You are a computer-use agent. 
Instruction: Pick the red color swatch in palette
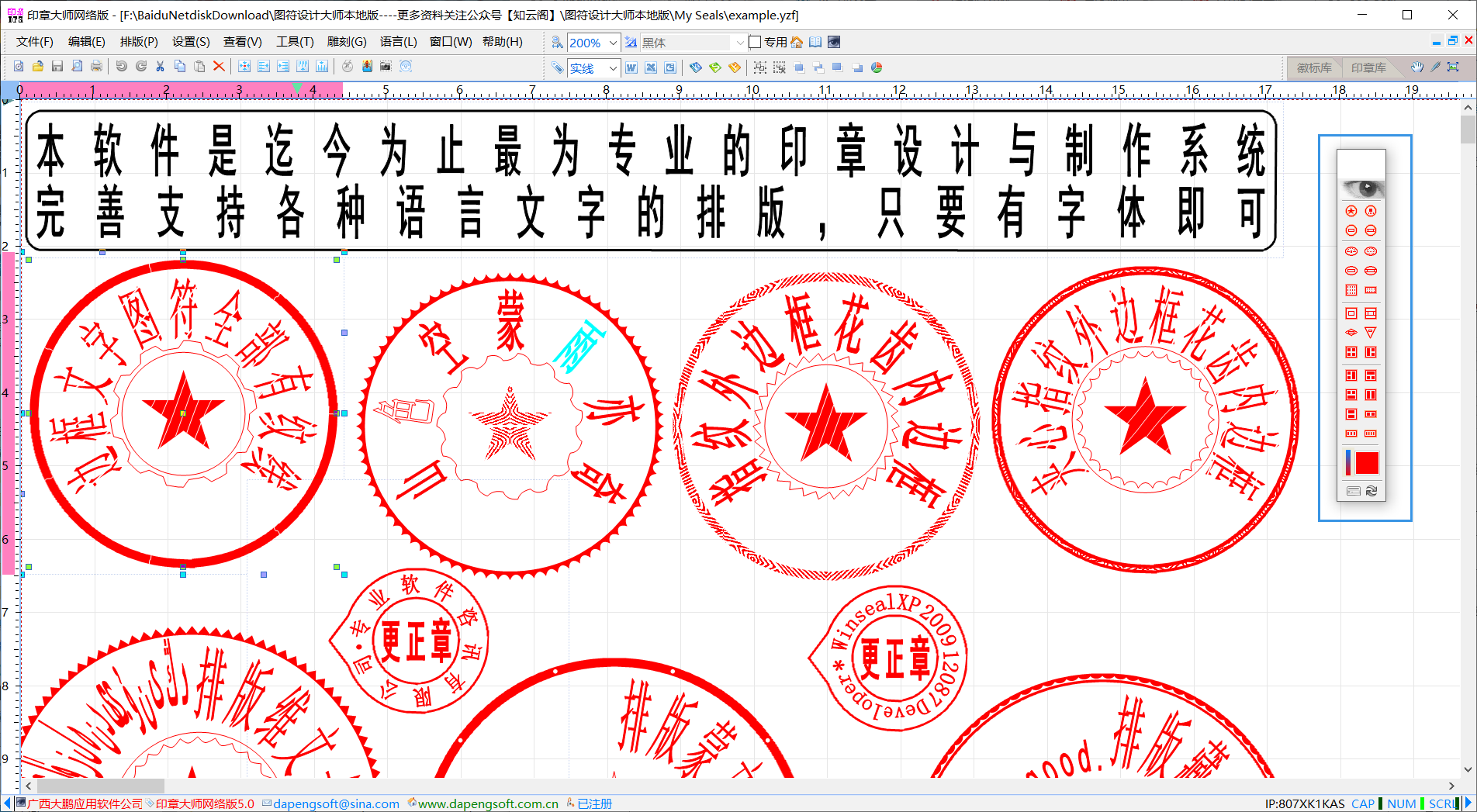click(x=1367, y=463)
